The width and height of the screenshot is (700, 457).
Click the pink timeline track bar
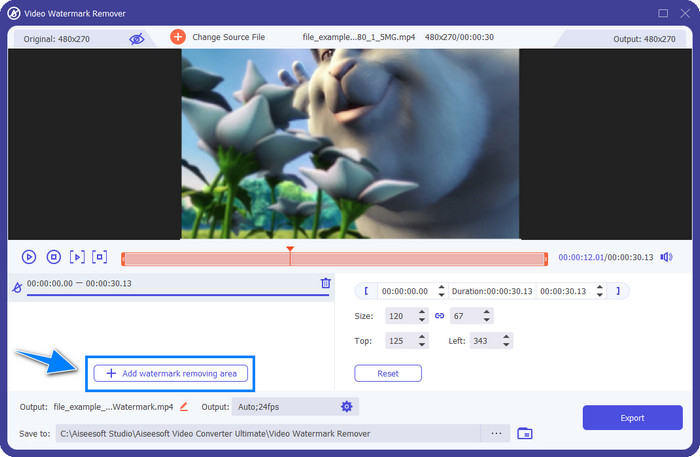(334, 259)
